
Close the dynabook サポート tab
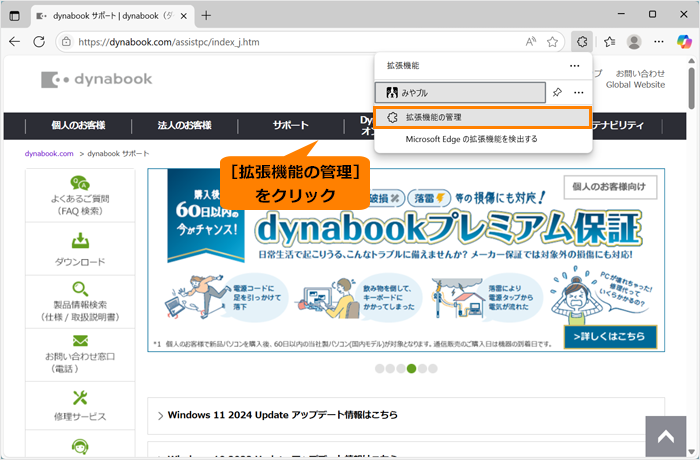click(x=183, y=16)
